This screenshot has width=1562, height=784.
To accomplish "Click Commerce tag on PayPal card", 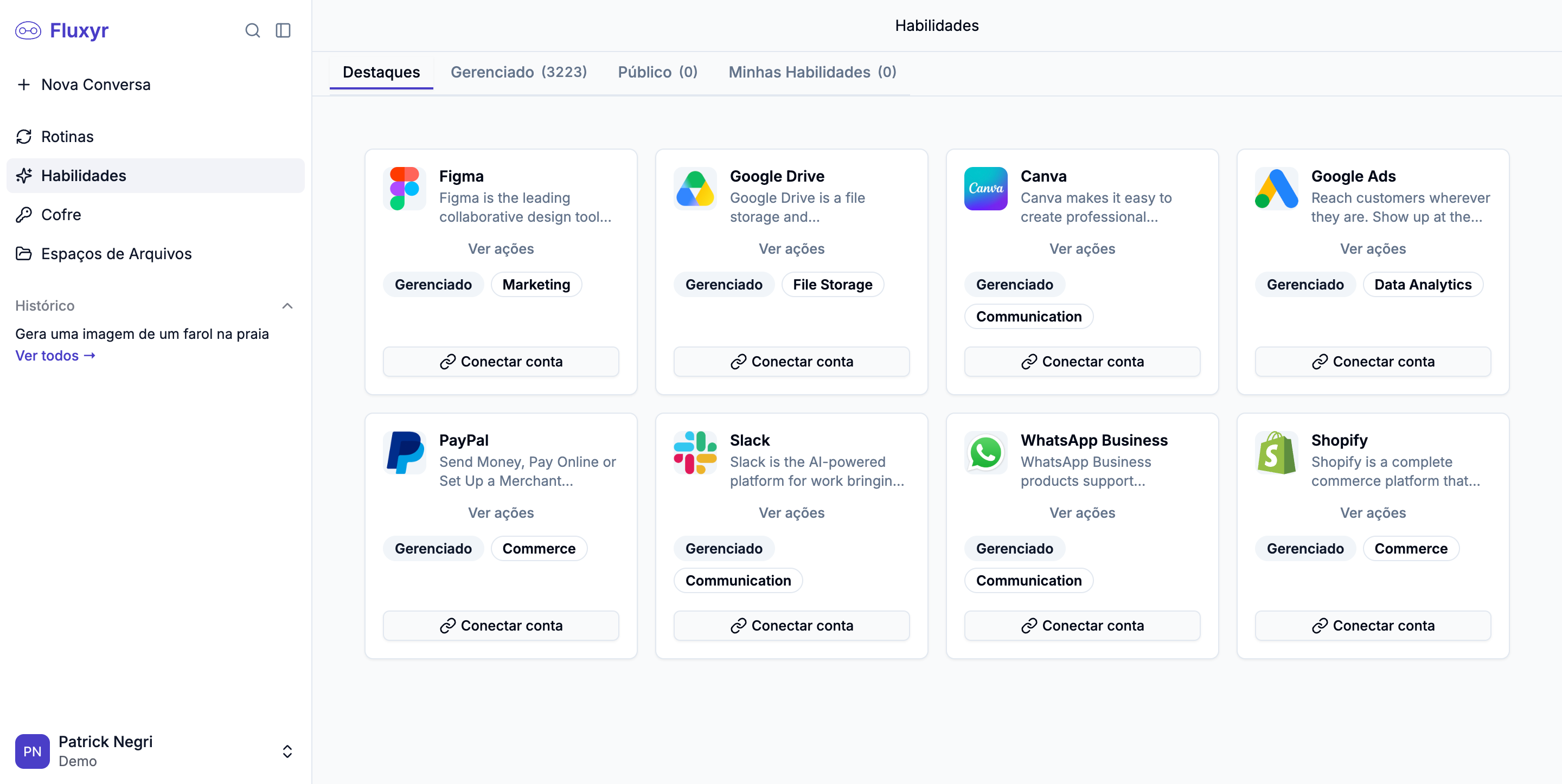I will tap(539, 548).
